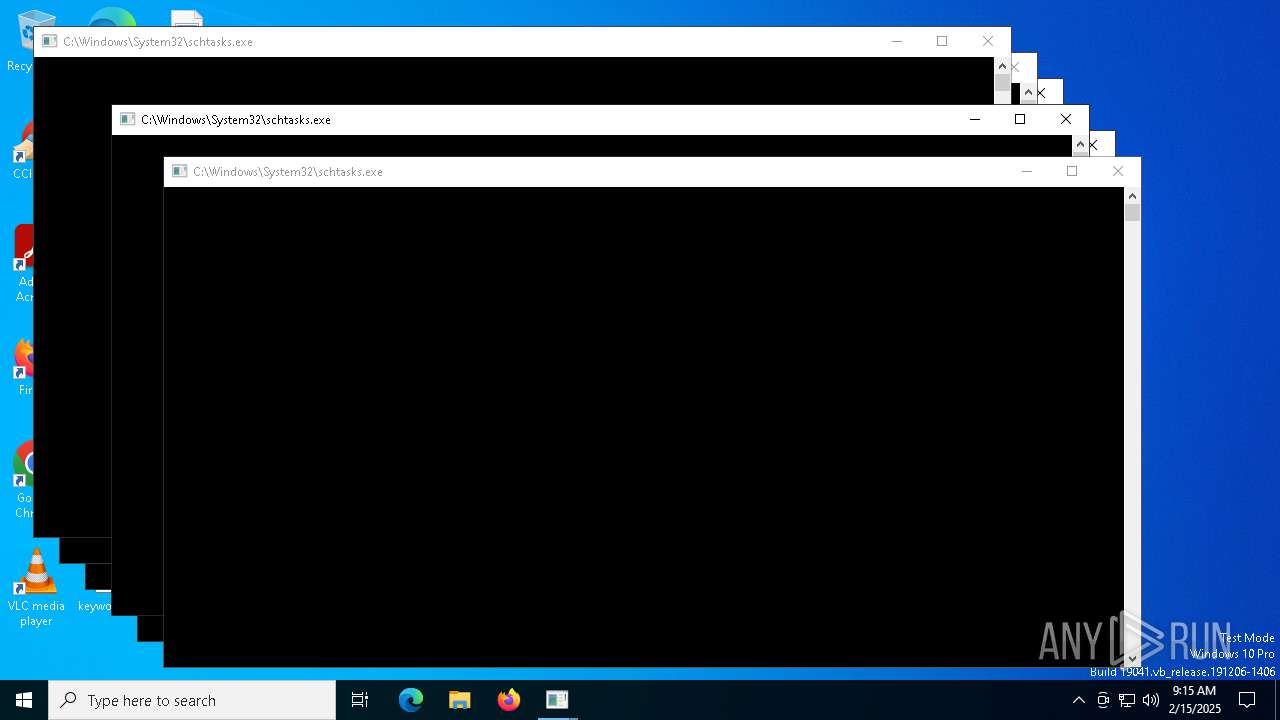
Task: Open the Recycle Bin desktop icon
Action: pos(20,42)
